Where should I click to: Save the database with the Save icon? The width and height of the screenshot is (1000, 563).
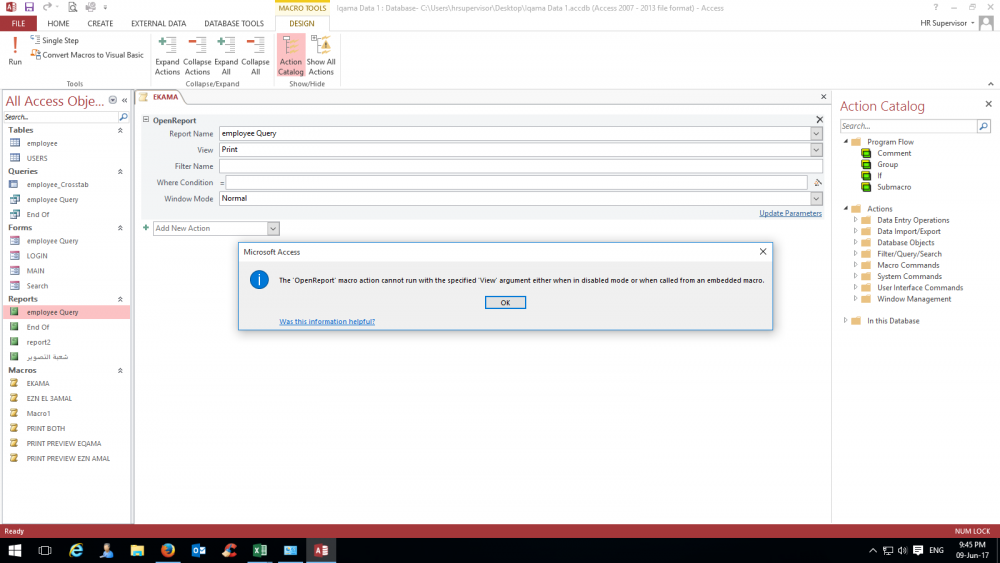coord(29,7)
